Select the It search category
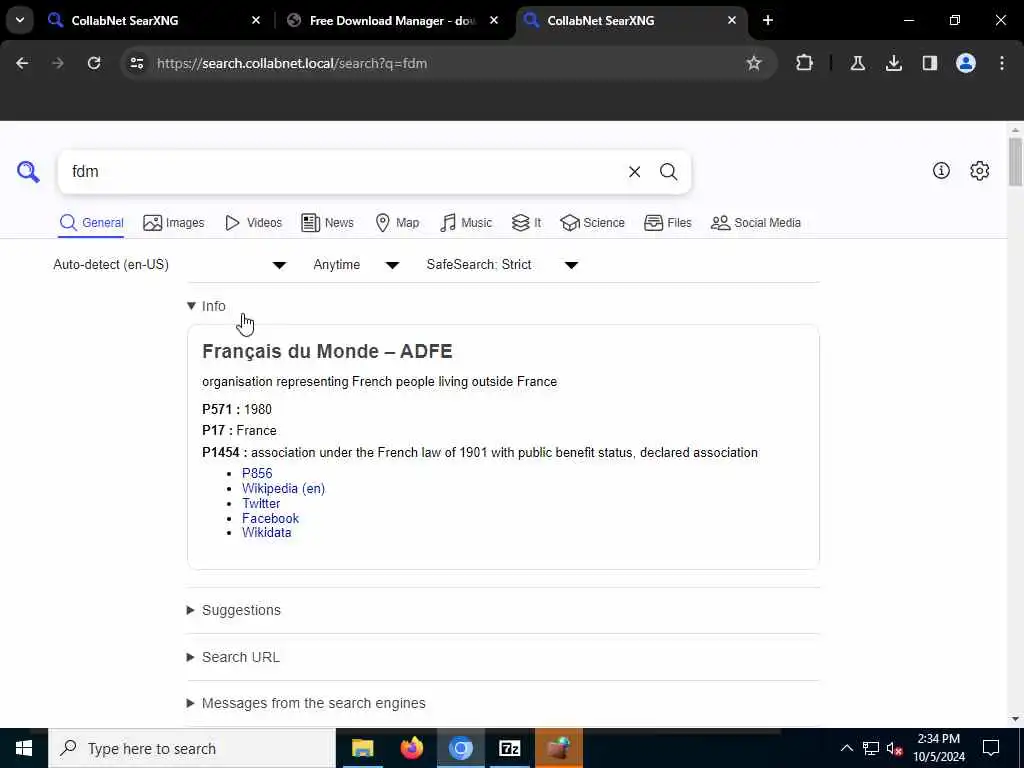 coord(526,223)
